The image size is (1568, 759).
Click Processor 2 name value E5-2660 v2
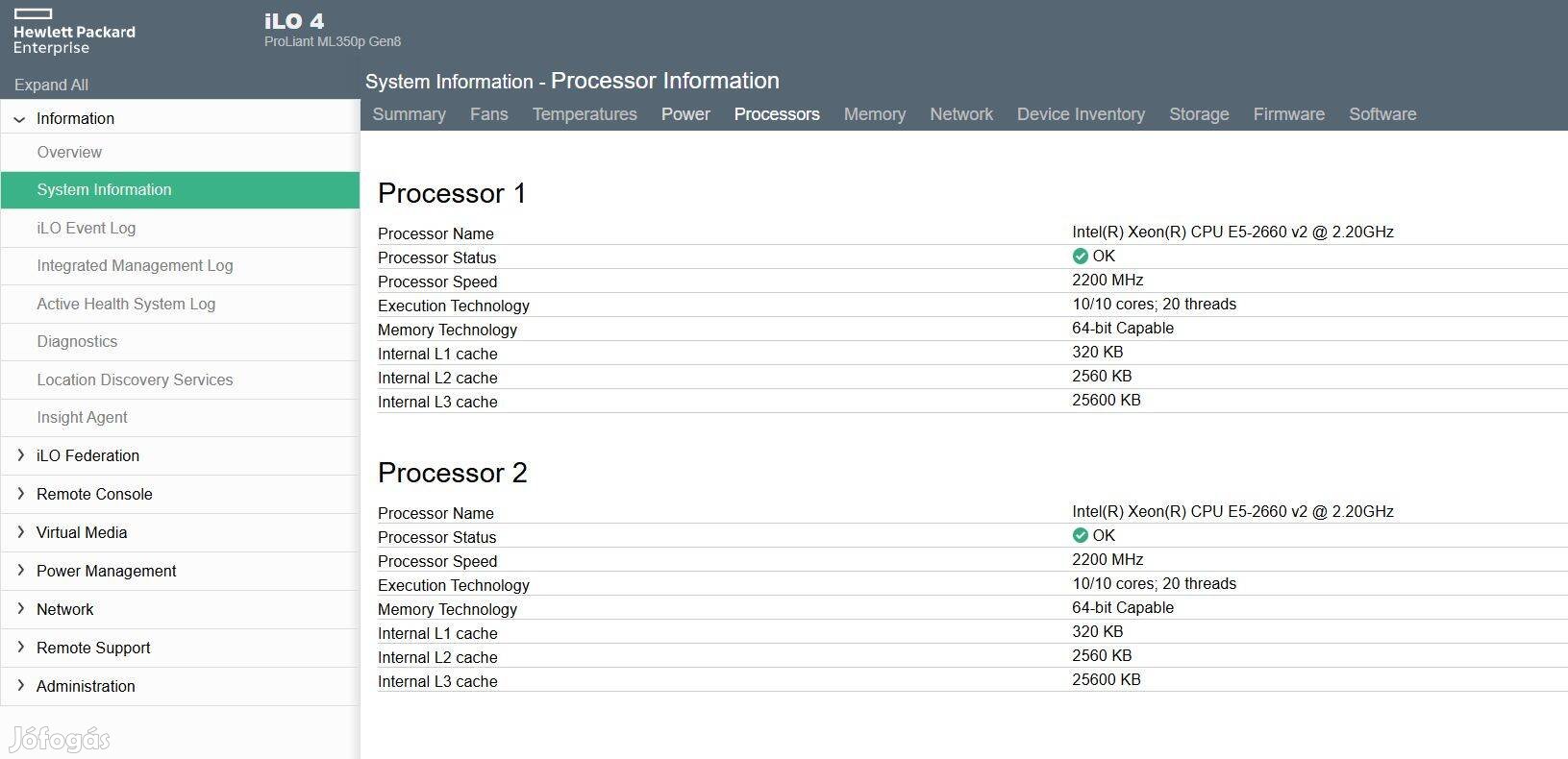(1232, 511)
